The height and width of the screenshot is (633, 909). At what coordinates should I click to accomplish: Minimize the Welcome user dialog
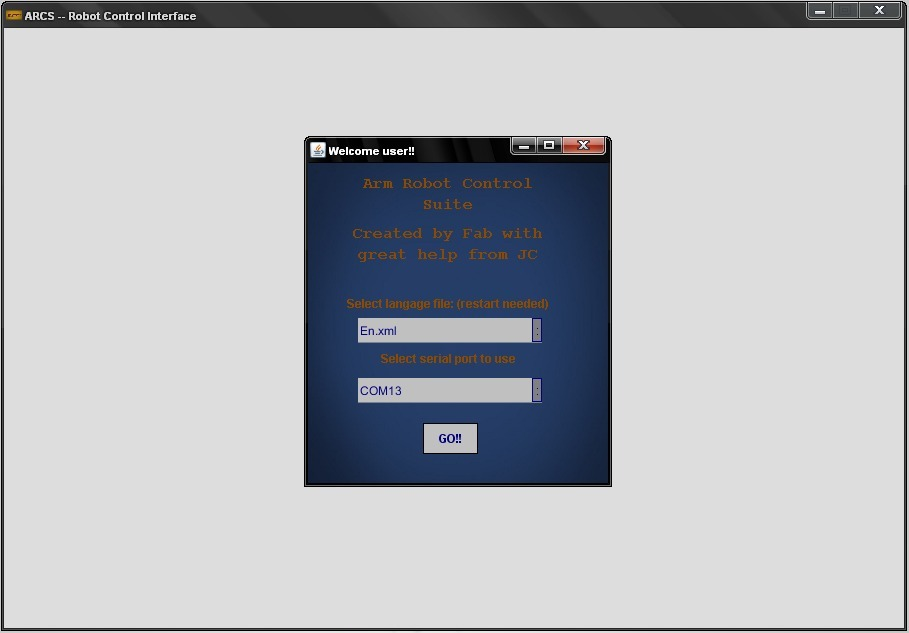(x=524, y=145)
